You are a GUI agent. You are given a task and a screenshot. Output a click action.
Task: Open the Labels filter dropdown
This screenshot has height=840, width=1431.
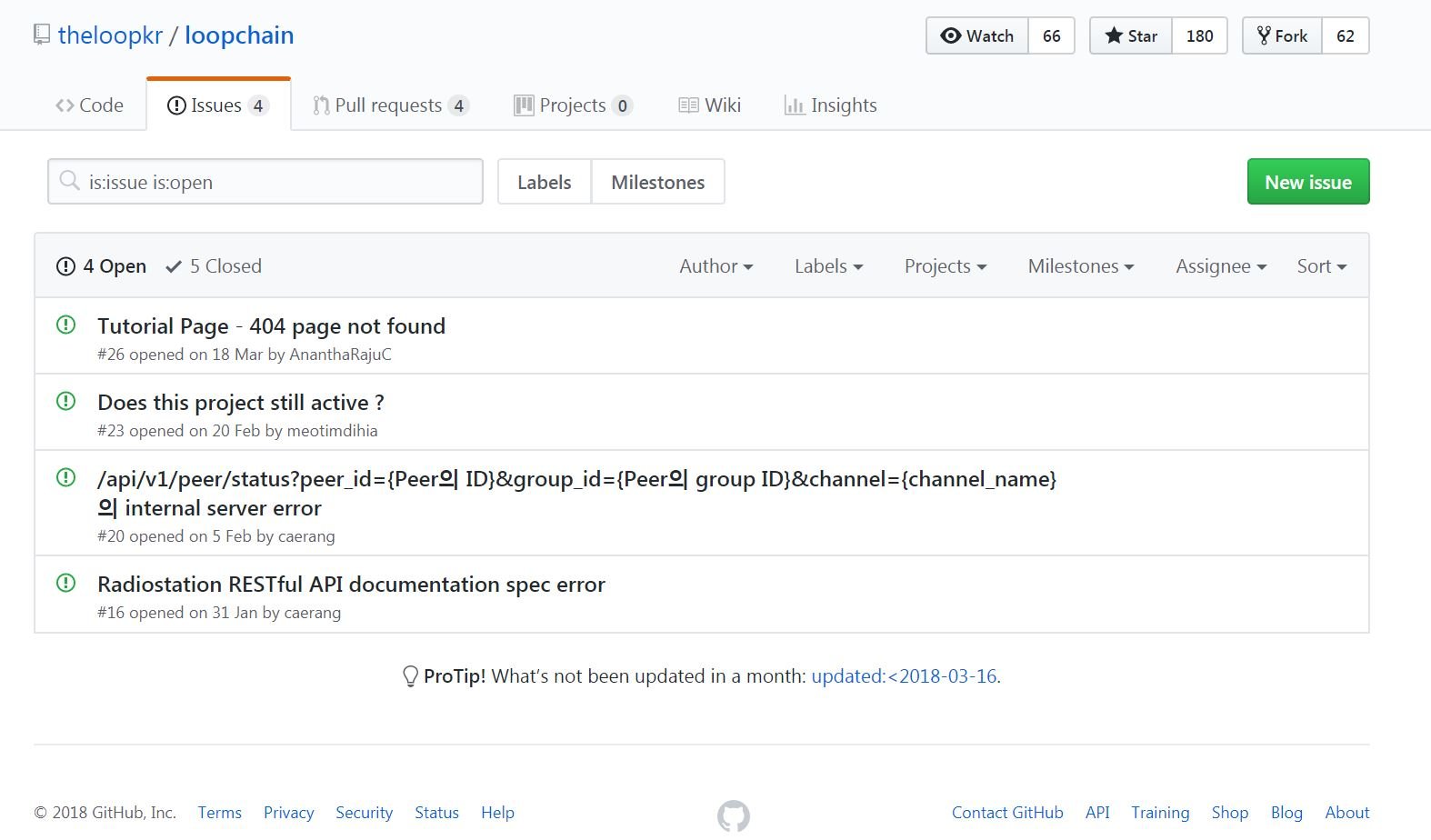(828, 266)
